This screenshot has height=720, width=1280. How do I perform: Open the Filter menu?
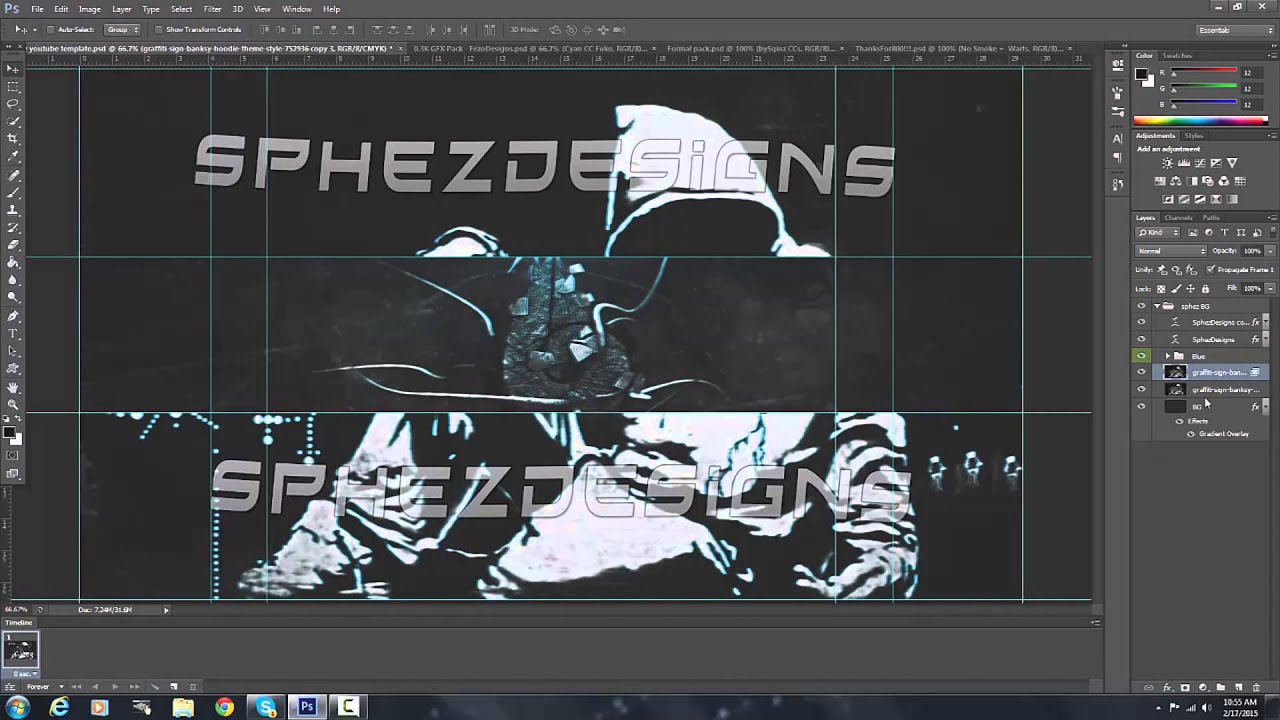[x=212, y=9]
